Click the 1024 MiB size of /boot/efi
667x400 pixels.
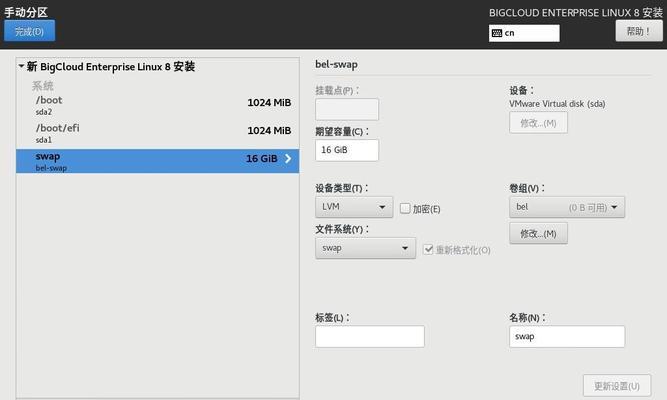click(x=269, y=131)
